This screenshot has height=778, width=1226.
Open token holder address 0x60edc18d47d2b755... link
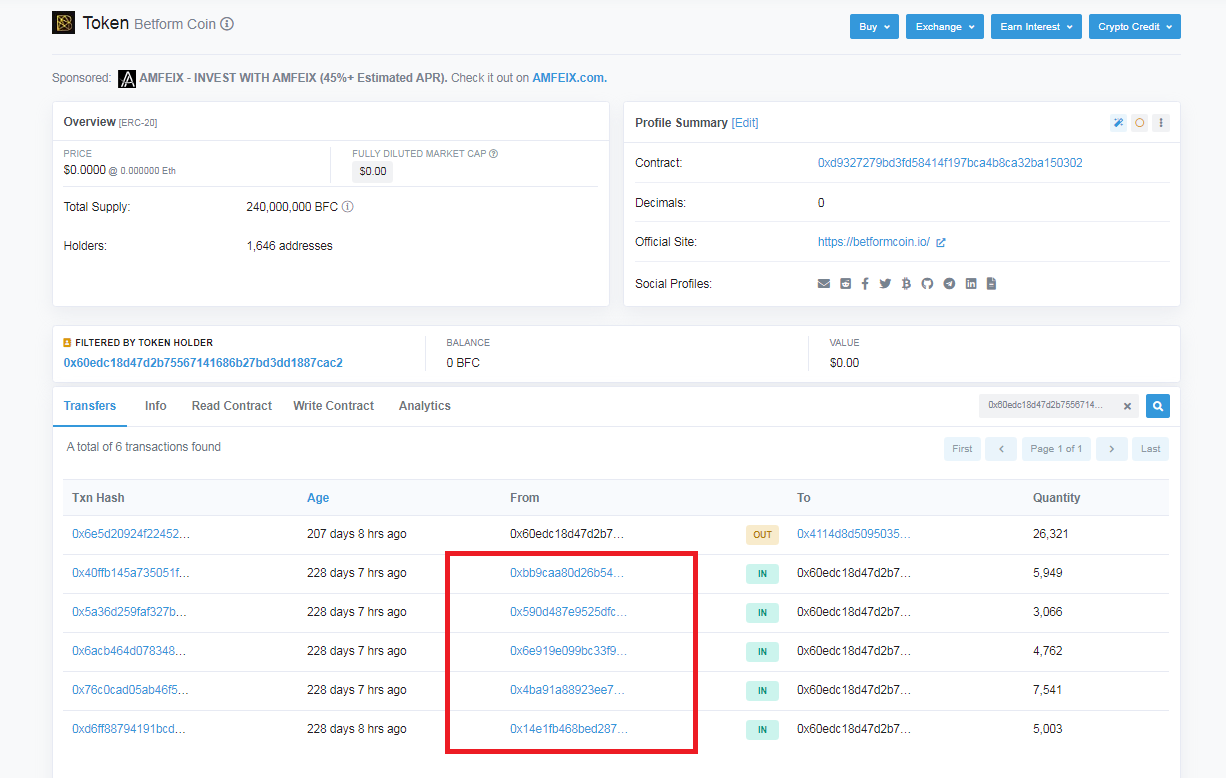click(203, 363)
